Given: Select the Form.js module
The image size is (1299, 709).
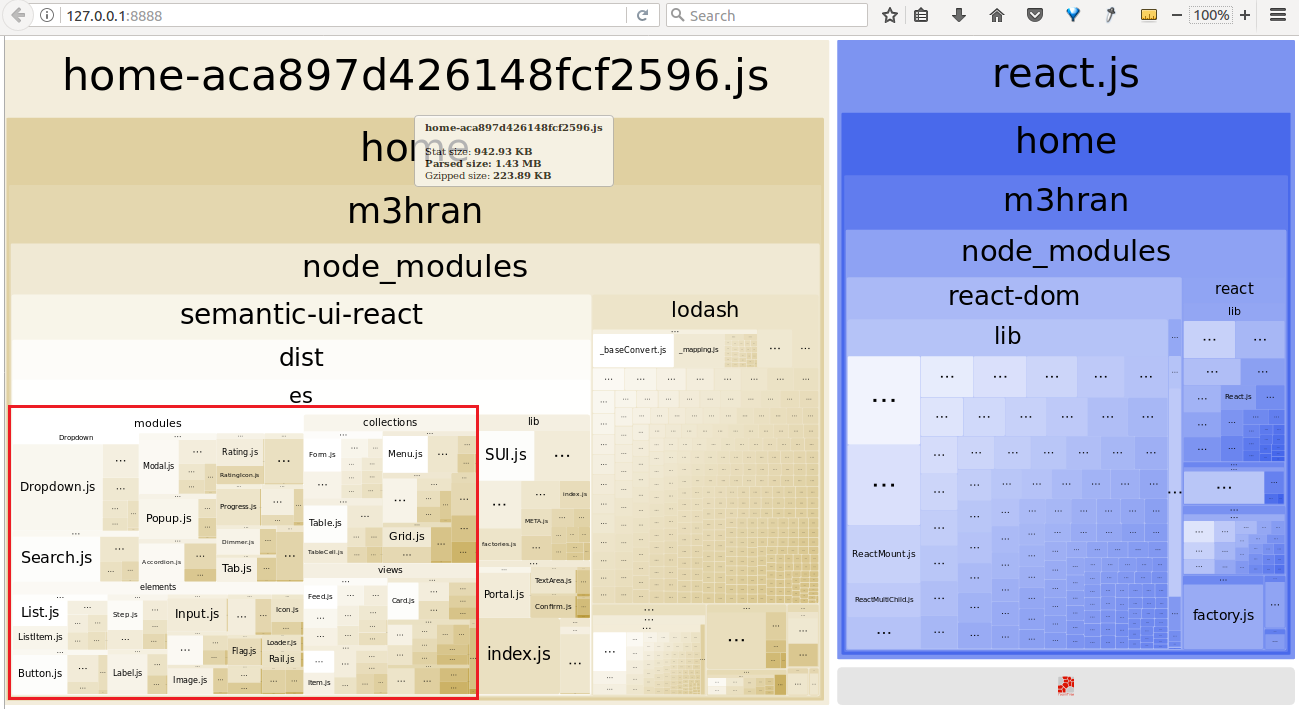Looking at the screenshot, I should coord(321,454).
